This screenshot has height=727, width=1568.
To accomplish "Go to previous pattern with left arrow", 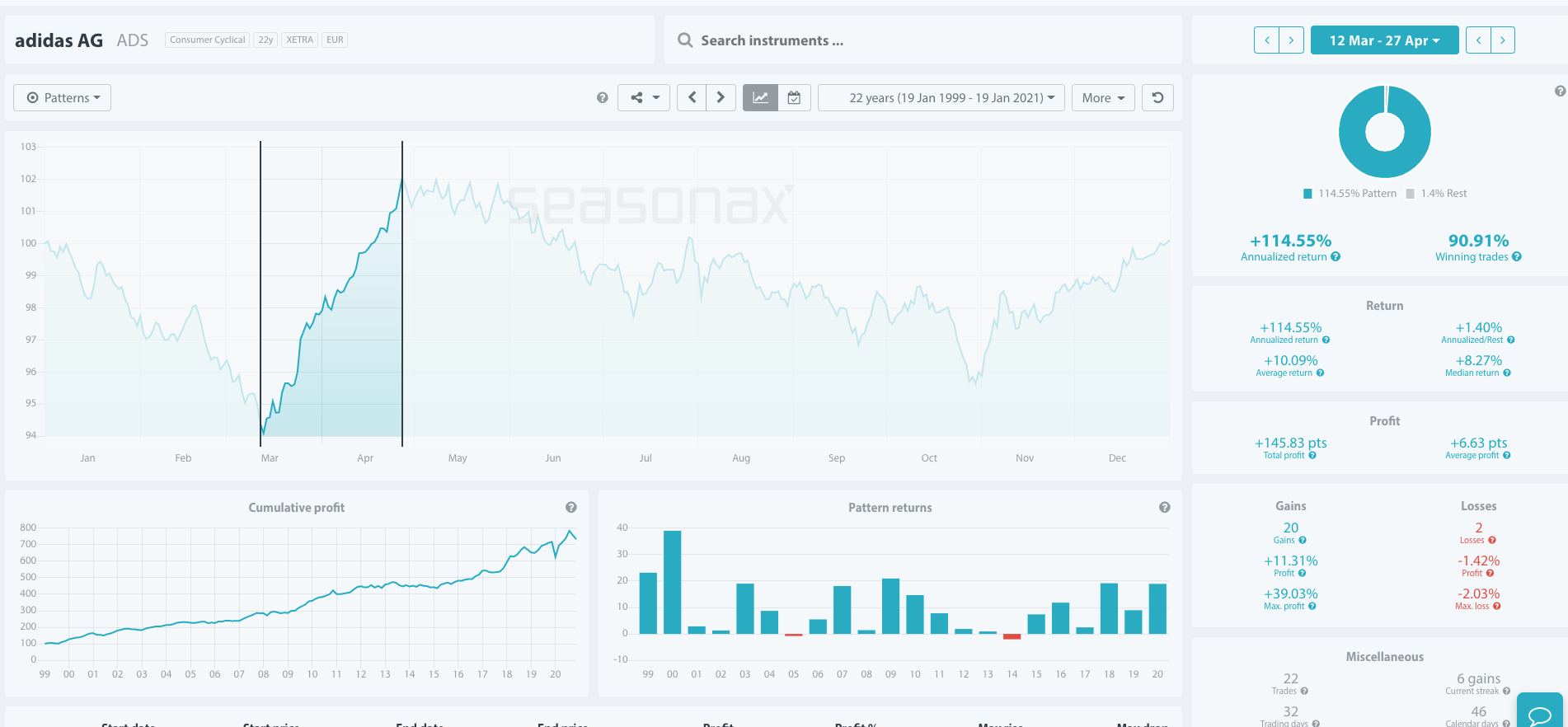I will (692, 97).
